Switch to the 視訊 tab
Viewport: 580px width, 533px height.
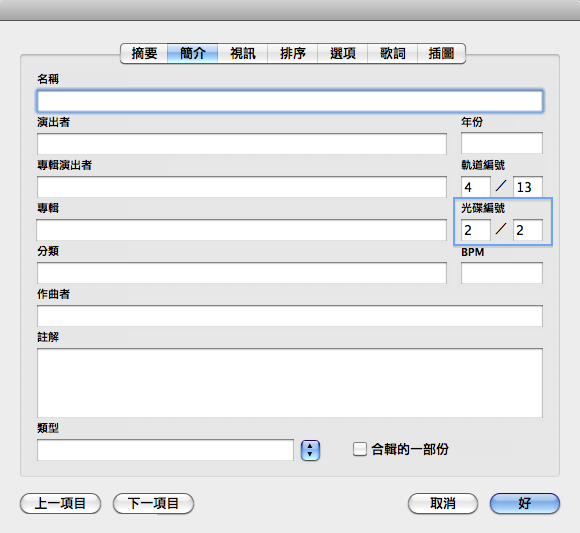coord(243,54)
